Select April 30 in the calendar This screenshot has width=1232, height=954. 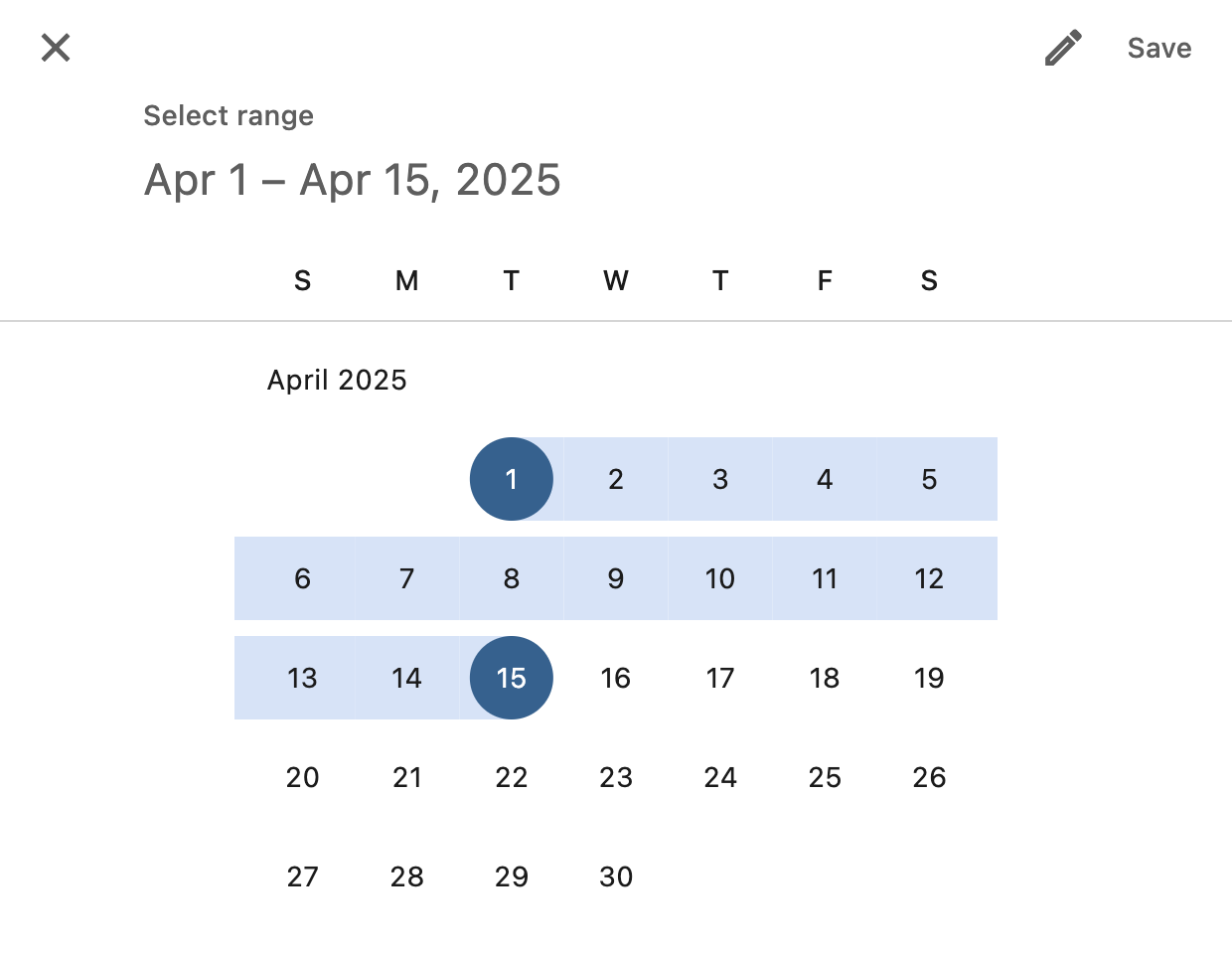(616, 876)
